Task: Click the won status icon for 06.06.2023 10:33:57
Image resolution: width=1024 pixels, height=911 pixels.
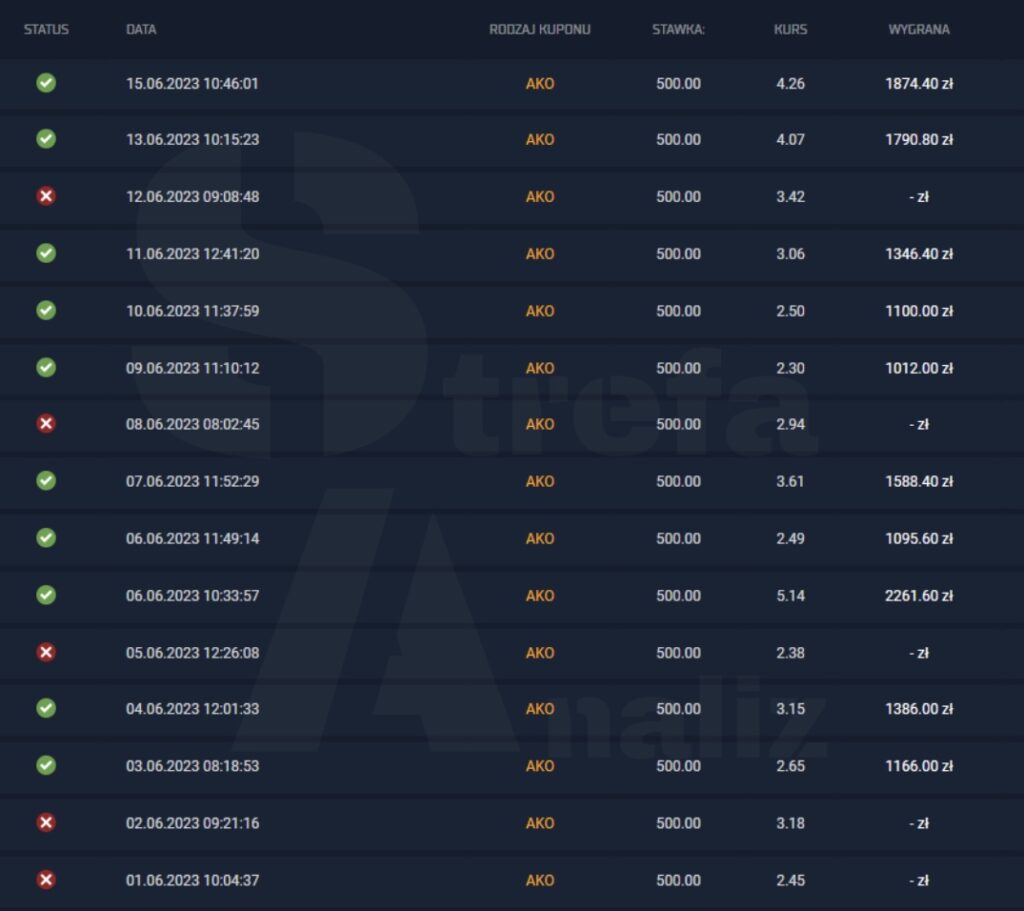Action: coord(46,596)
